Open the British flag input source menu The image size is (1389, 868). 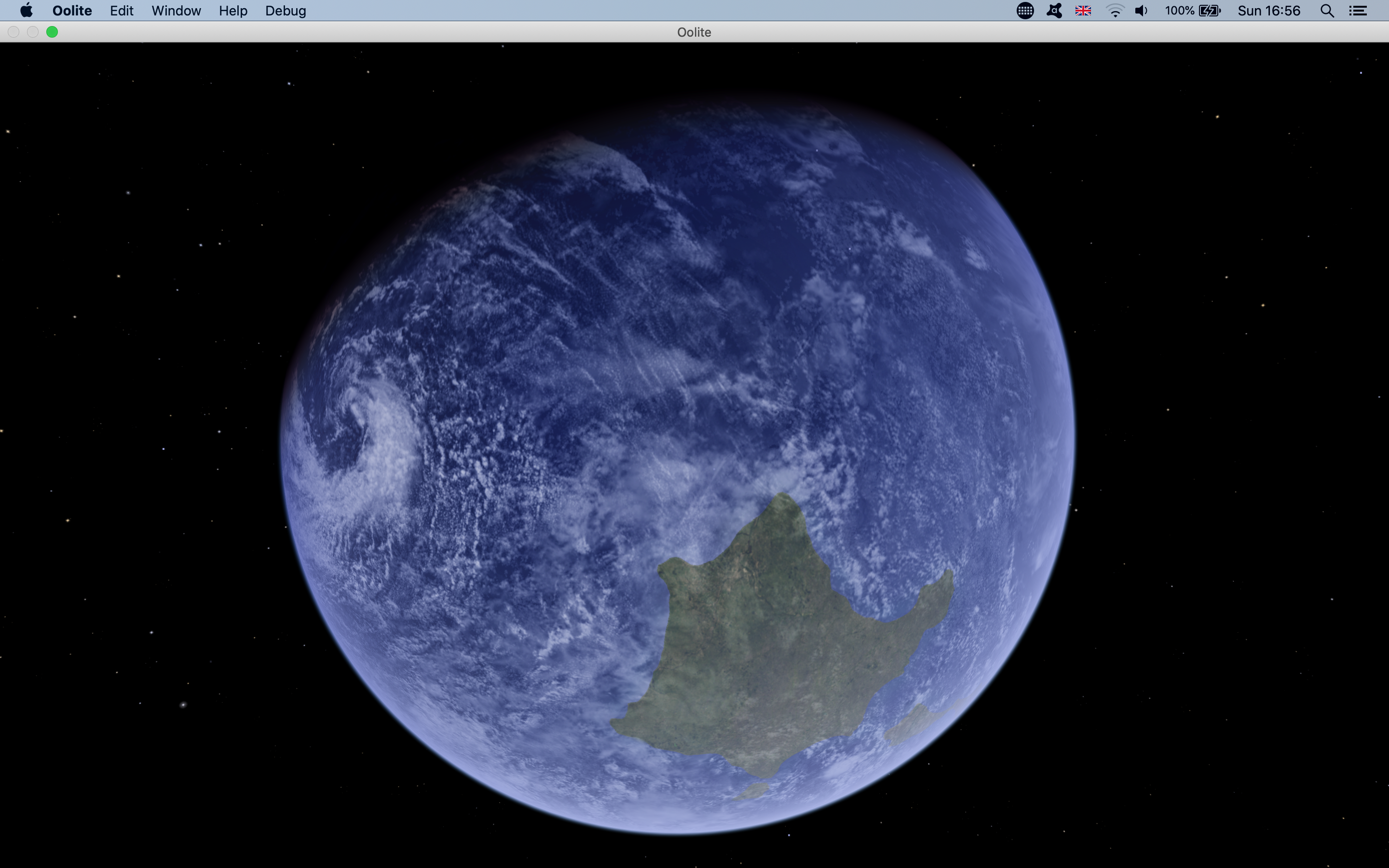[x=1082, y=10]
